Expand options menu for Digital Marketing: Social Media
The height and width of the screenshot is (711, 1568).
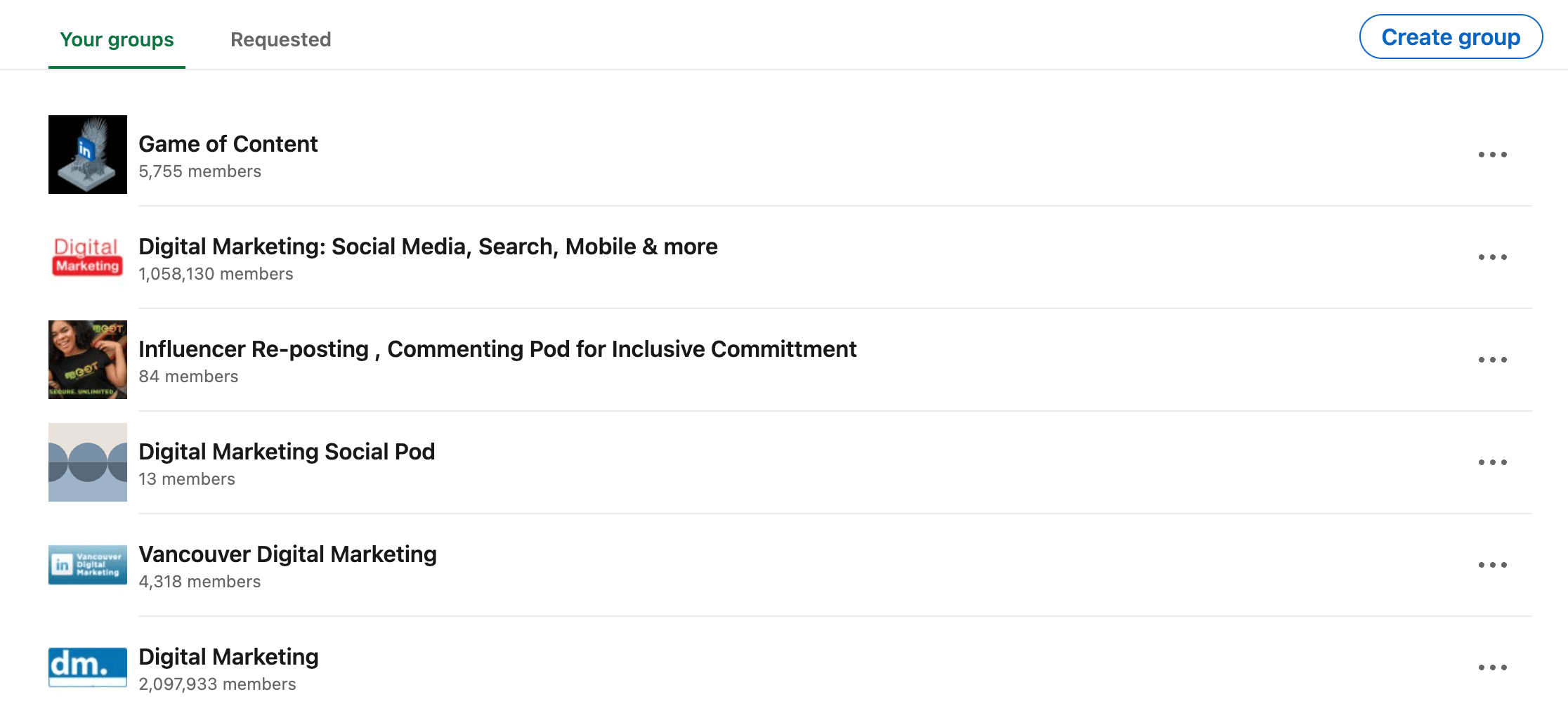click(x=1492, y=257)
